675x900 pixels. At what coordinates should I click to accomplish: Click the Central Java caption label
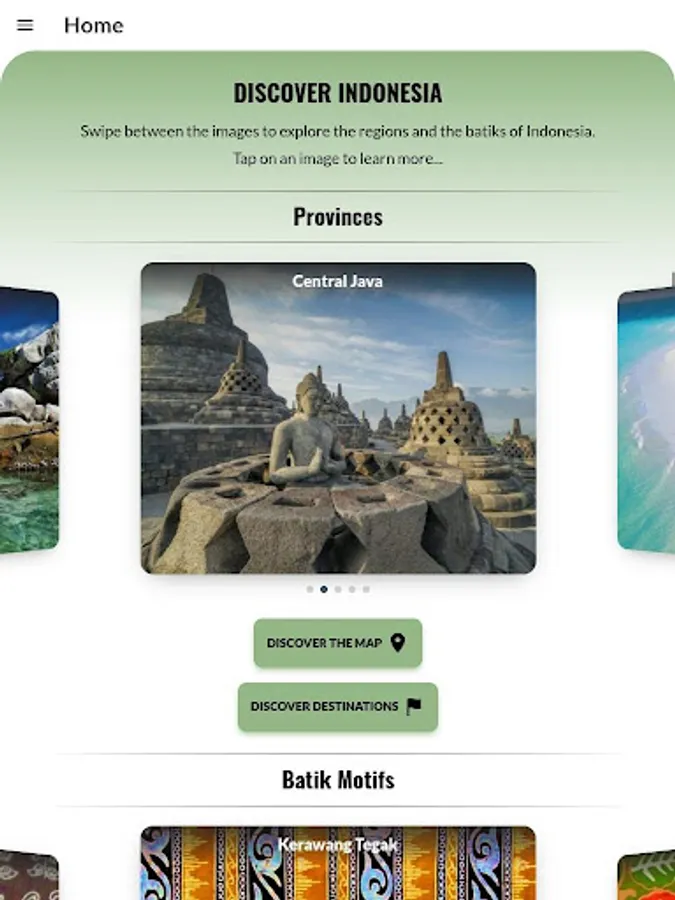tap(338, 281)
